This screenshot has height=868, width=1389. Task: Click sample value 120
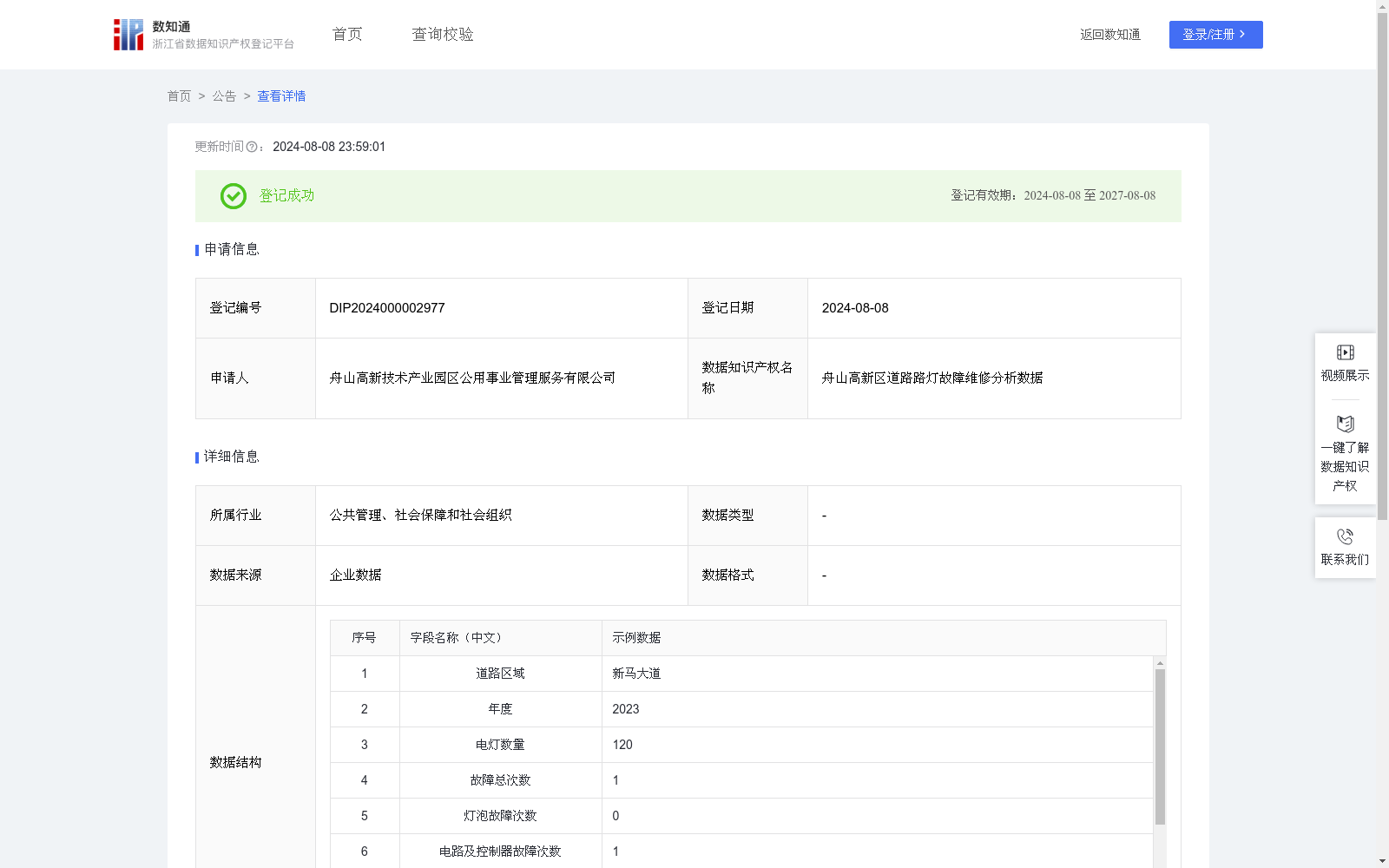(622, 745)
